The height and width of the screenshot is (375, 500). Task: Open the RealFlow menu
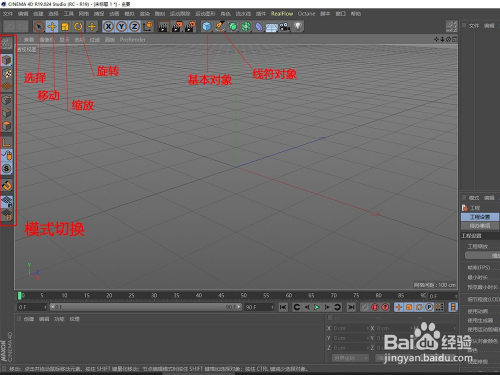282,14
